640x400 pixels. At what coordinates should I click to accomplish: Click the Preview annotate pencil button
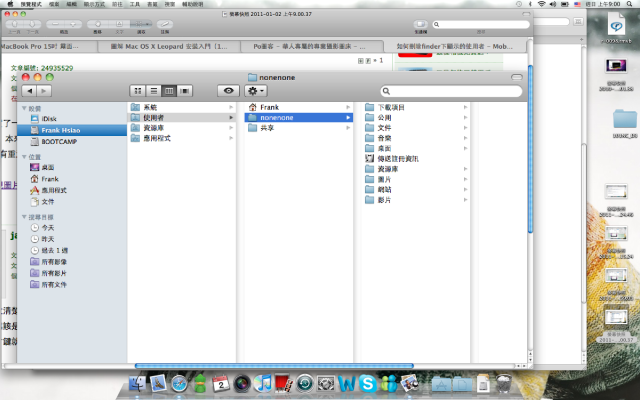(x=165, y=24)
